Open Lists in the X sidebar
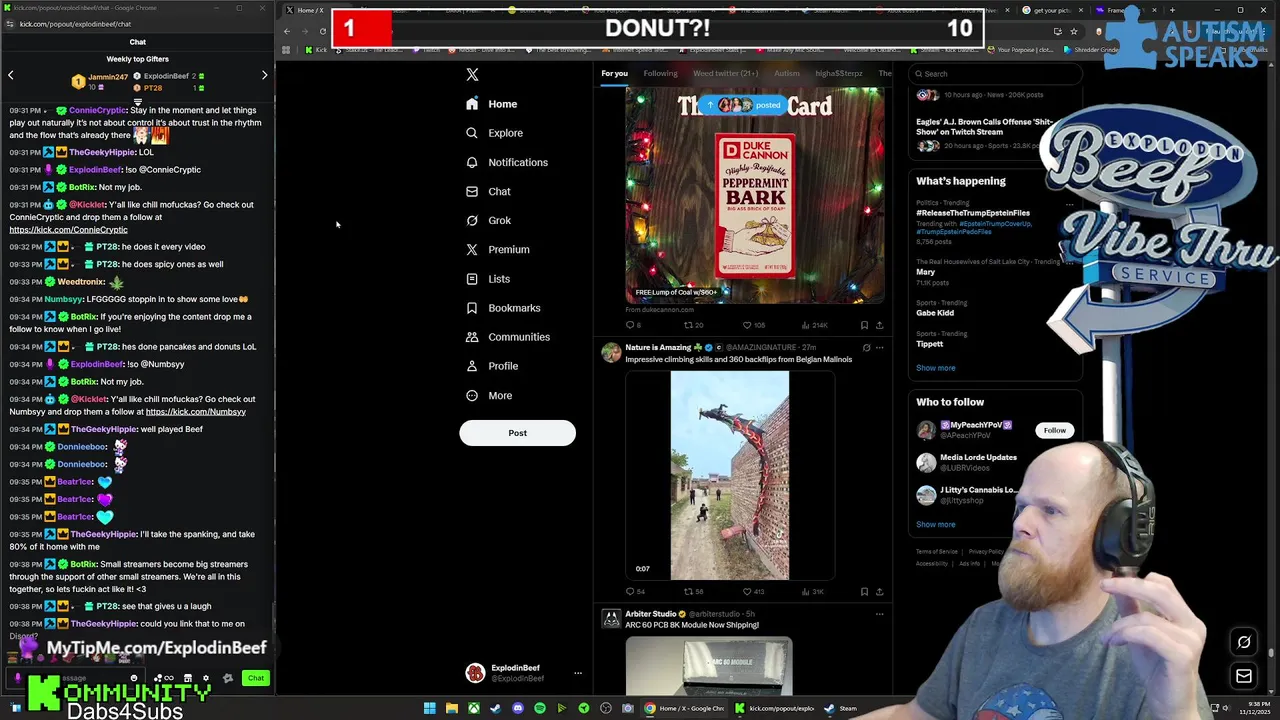Viewport: 1280px width, 720px height. click(488, 279)
